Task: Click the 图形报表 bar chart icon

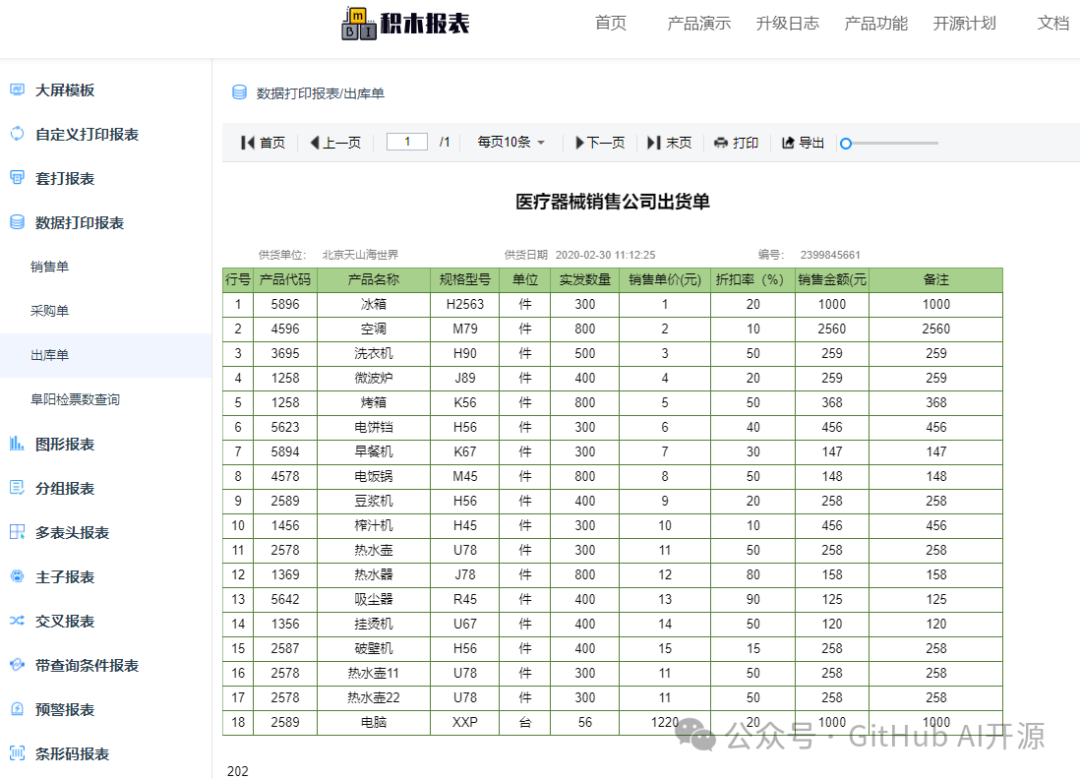Action: coord(17,444)
